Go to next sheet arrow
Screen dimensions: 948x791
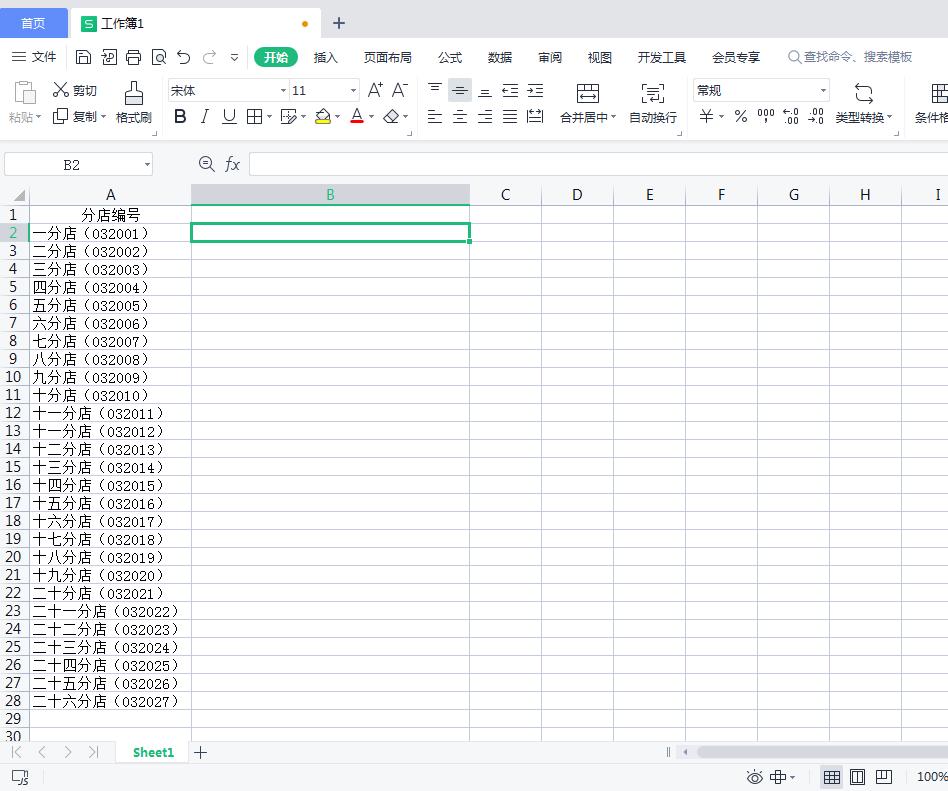coord(68,752)
